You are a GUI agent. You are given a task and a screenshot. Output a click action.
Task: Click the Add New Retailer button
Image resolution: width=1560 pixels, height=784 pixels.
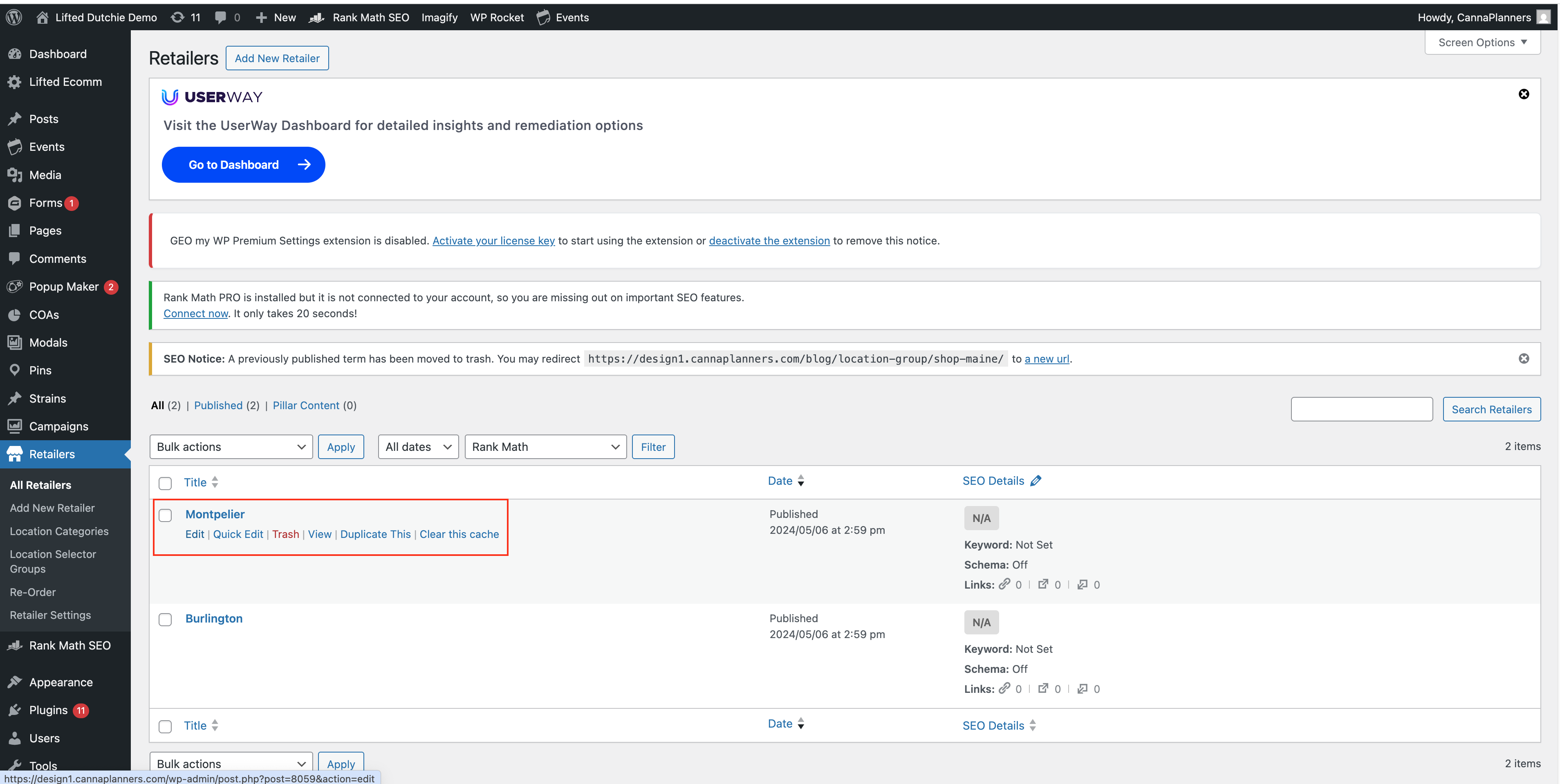pos(277,58)
